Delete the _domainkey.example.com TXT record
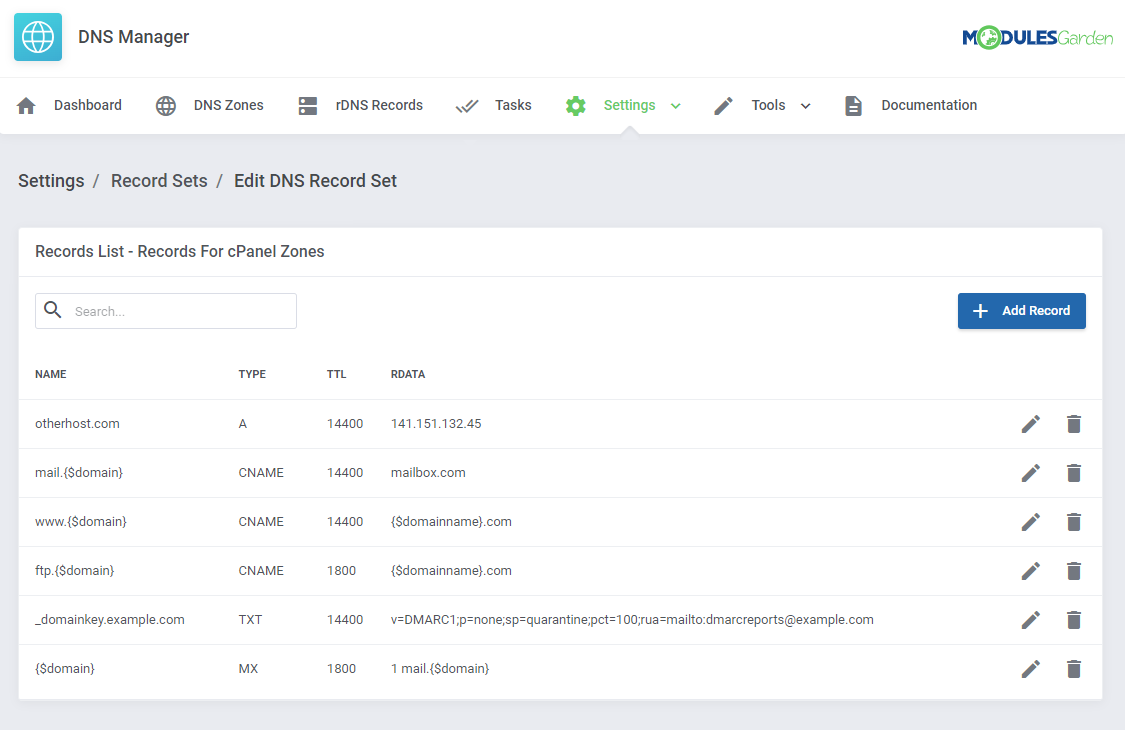The image size is (1125, 730). point(1074,619)
